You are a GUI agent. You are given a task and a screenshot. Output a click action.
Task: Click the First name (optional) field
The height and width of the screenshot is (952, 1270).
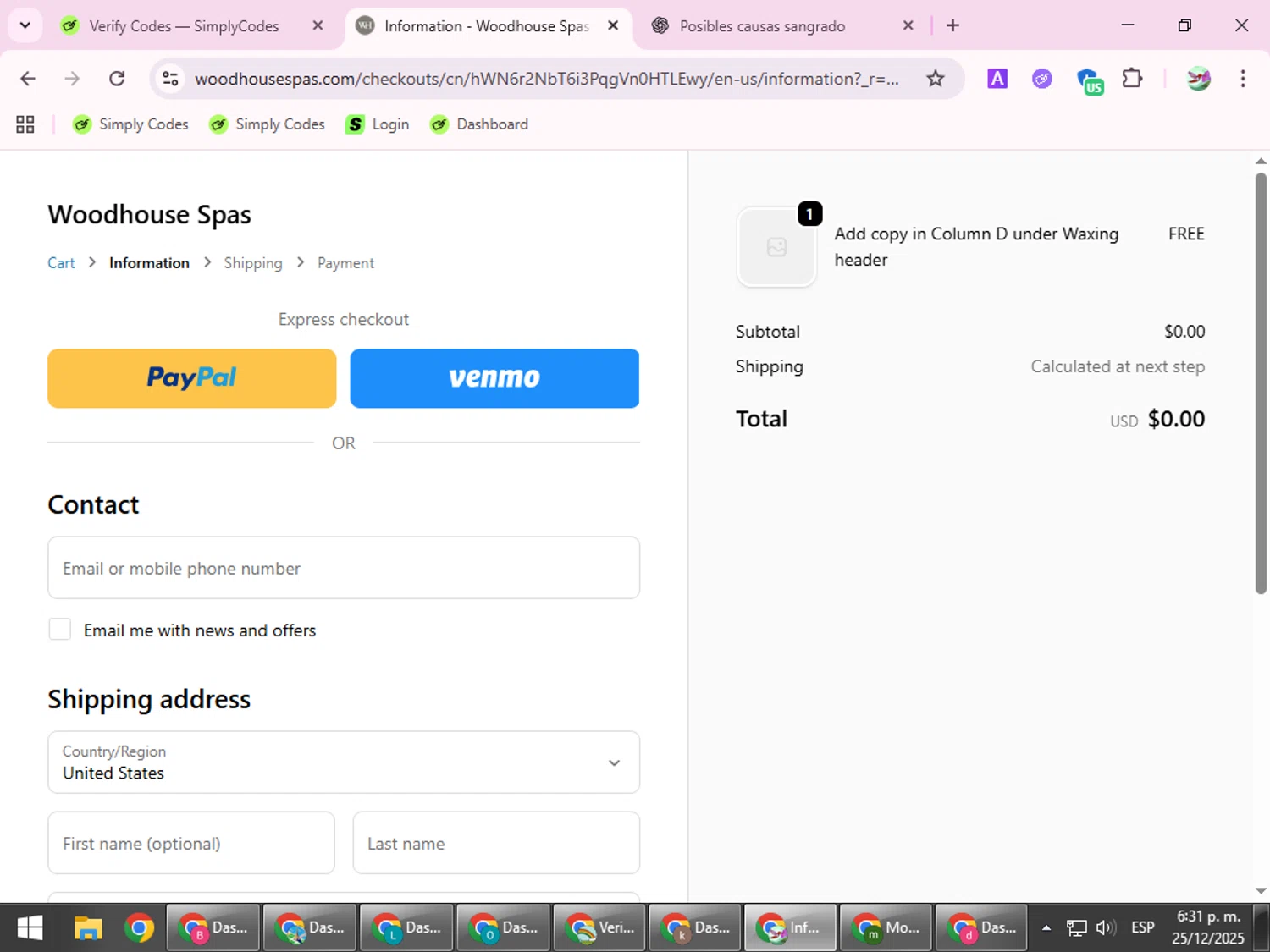[x=191, y=843]
